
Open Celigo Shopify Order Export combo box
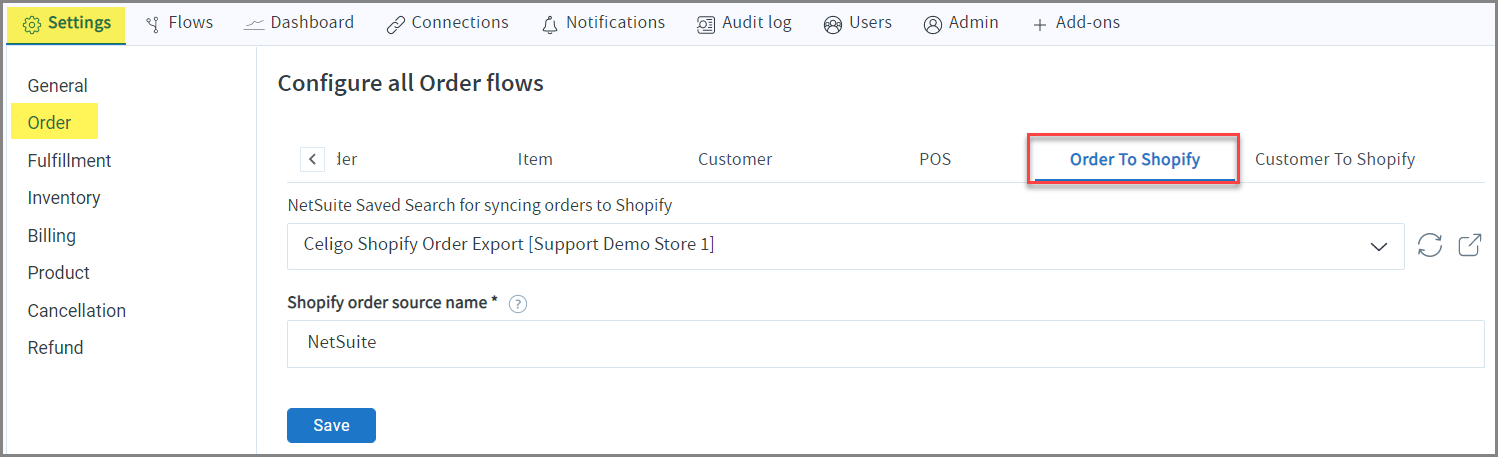coord(845,246)
